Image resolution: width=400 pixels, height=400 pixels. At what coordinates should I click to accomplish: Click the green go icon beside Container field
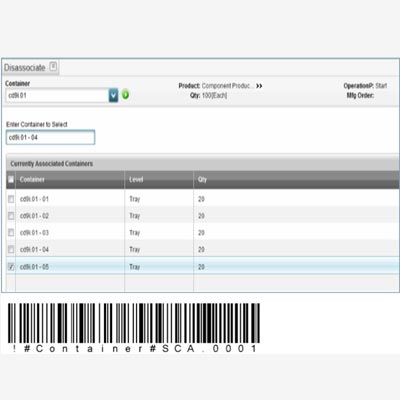tap(125, 95)
